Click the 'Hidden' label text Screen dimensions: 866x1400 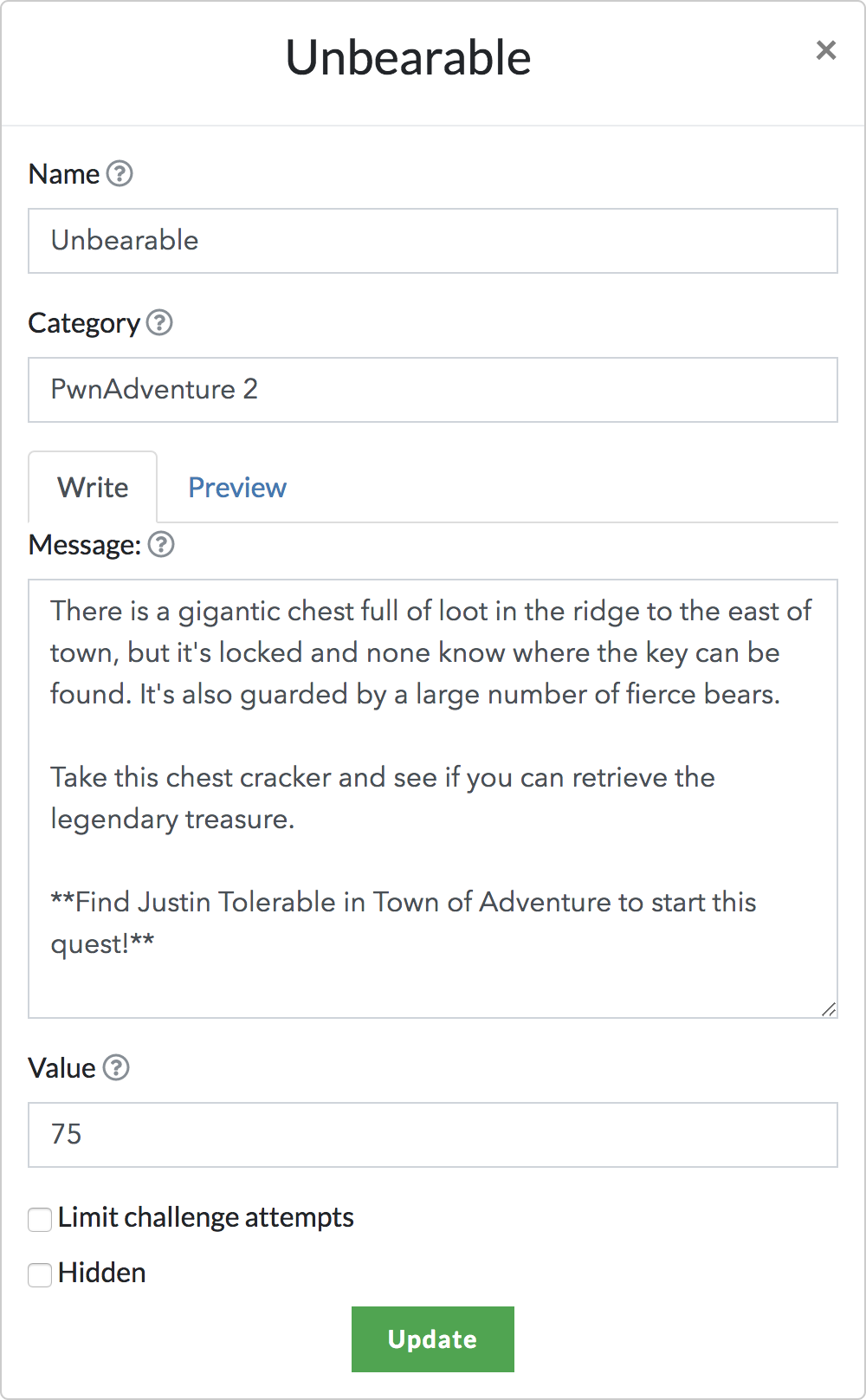coord(101,1274)
